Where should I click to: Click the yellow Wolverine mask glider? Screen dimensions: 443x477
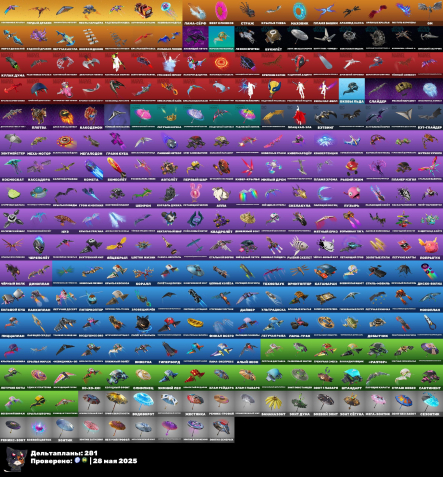(x=273, y=89)
